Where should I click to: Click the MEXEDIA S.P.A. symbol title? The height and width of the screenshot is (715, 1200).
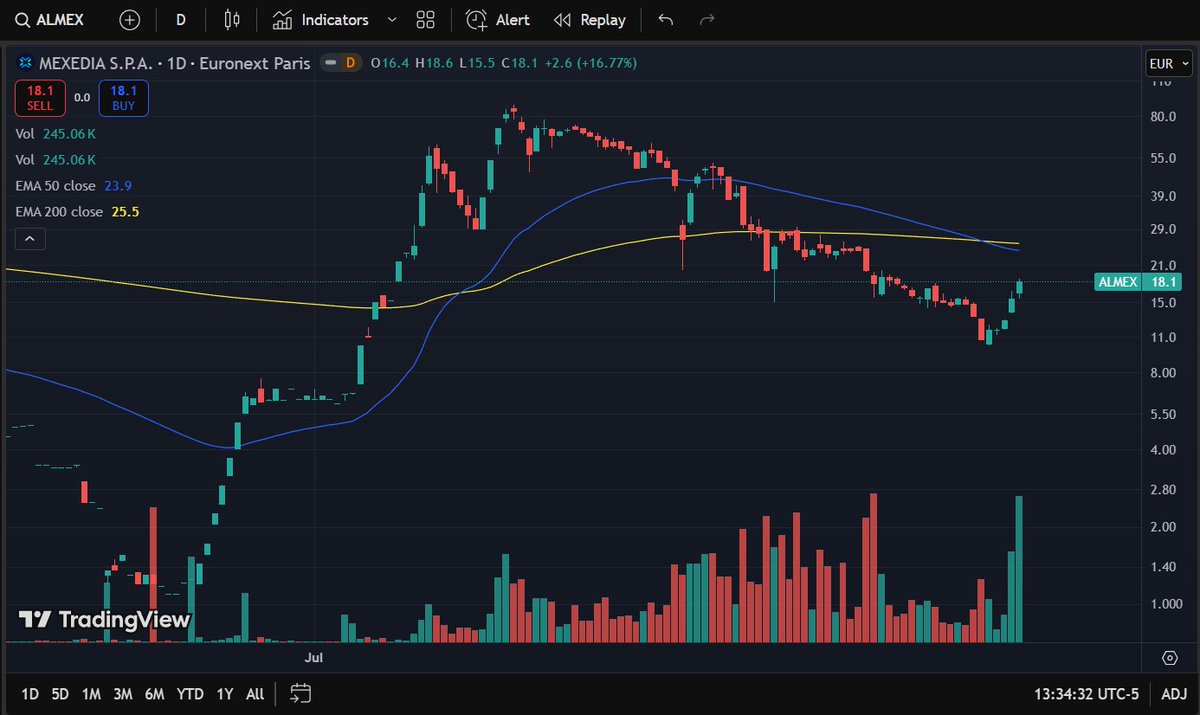[x=95, y=63]
